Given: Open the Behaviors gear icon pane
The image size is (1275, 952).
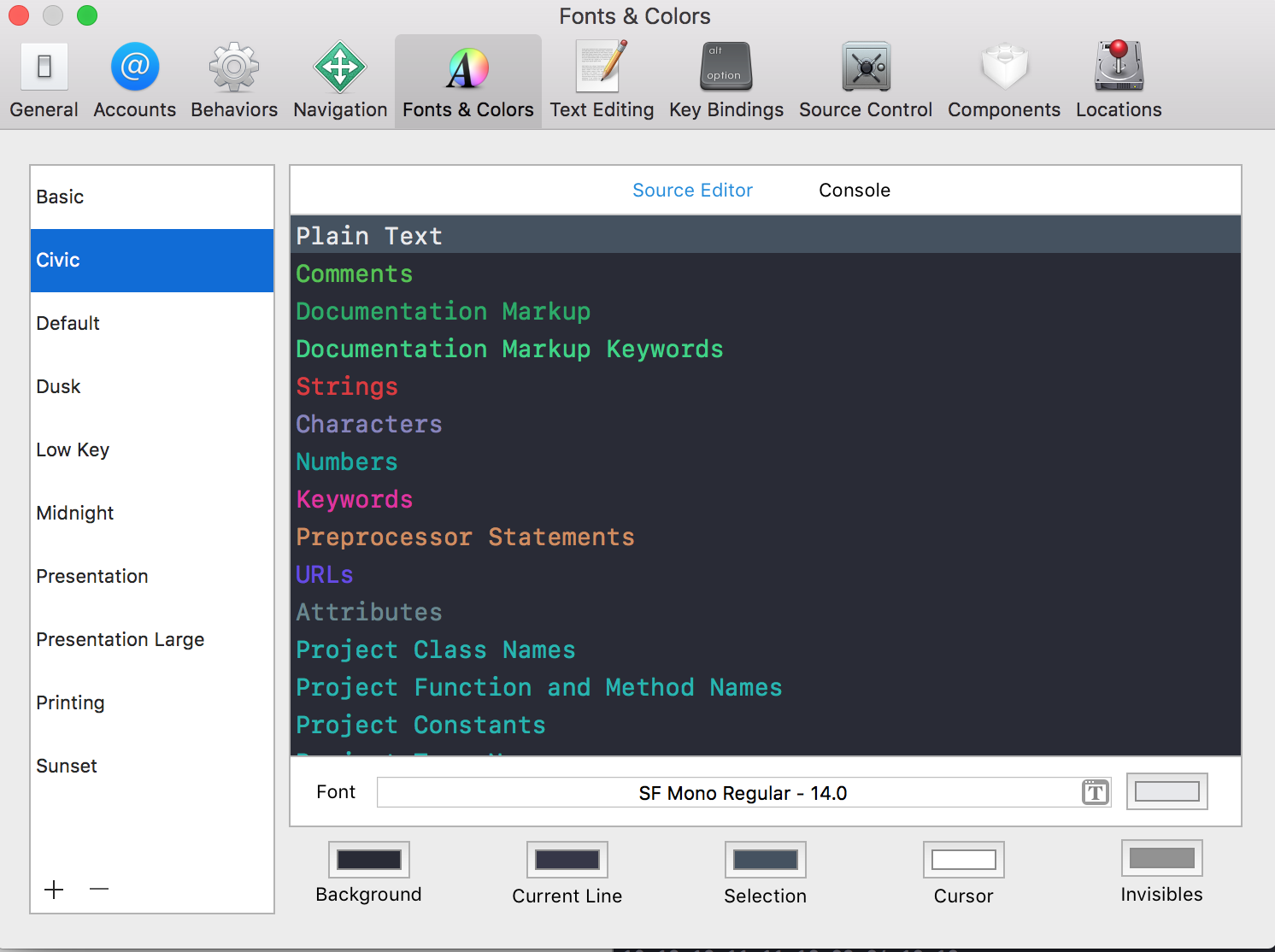Looking at the screenshot, I should click(234, 81).
